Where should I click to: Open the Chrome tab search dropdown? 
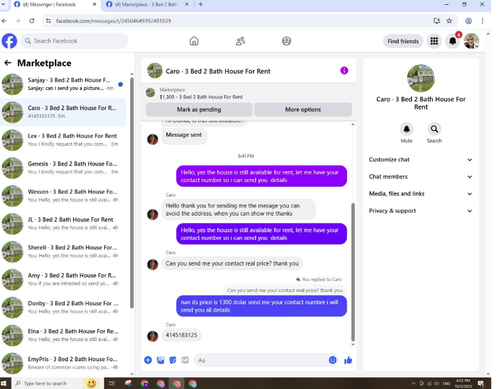[x=3, y=5]
